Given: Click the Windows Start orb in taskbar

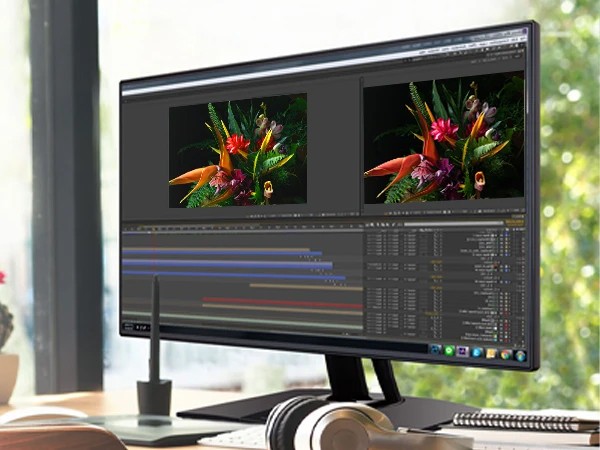Looking at the screenshot, I should coord(520,355).
